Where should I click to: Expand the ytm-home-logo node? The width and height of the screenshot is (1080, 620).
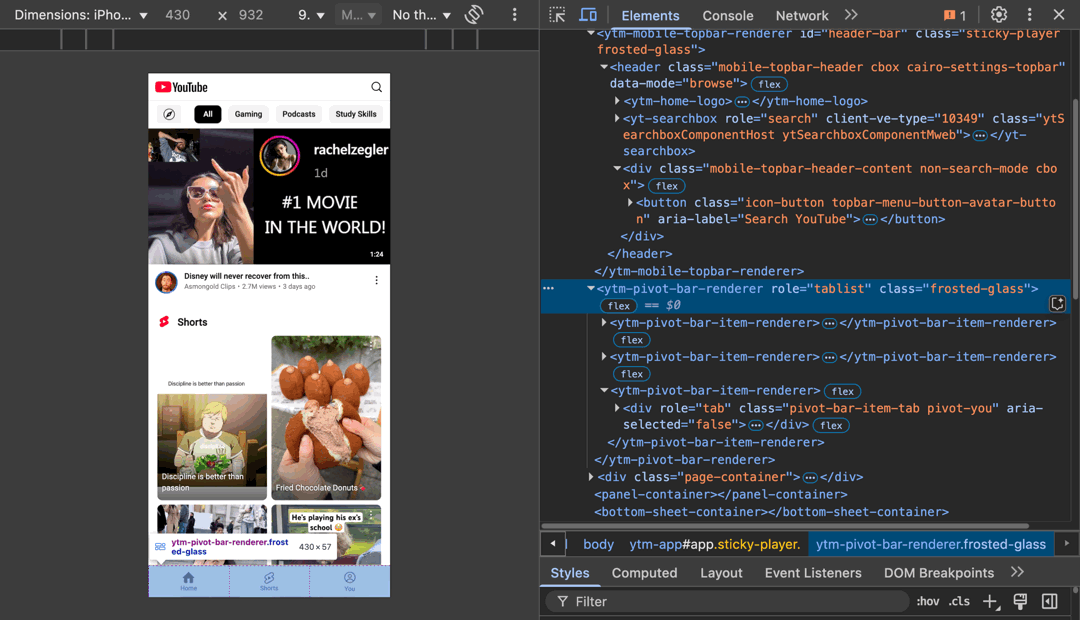(617, 101)
